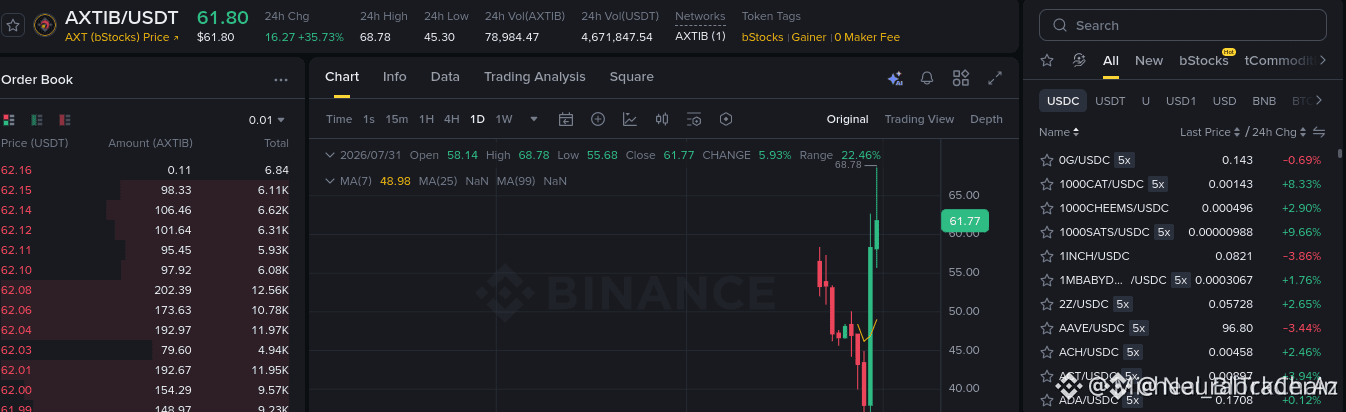This screenshot has width=1346, height=412.
Task: Sort market list by Last Price
Action: (x=1209, y=132)
